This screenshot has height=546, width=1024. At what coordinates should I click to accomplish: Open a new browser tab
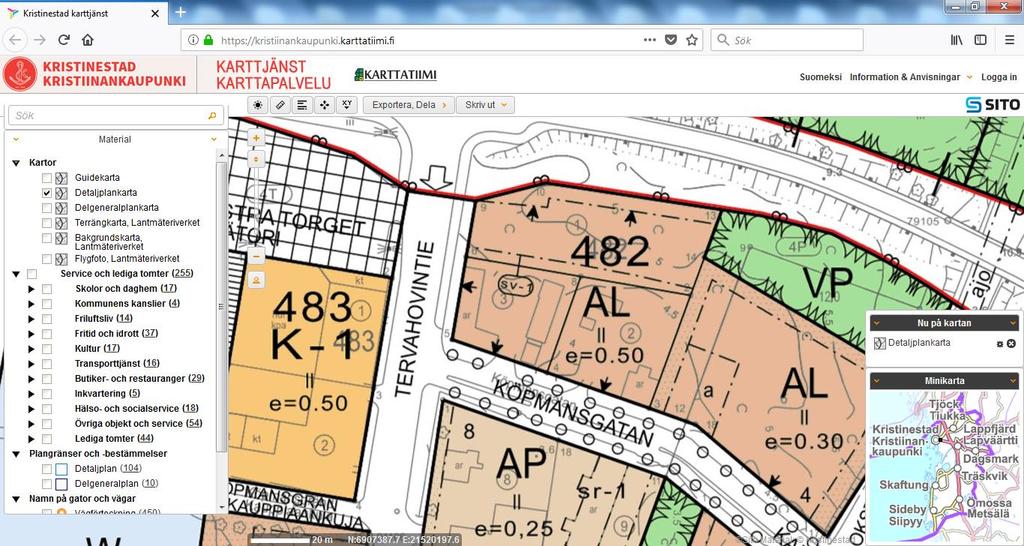point(180,12)
